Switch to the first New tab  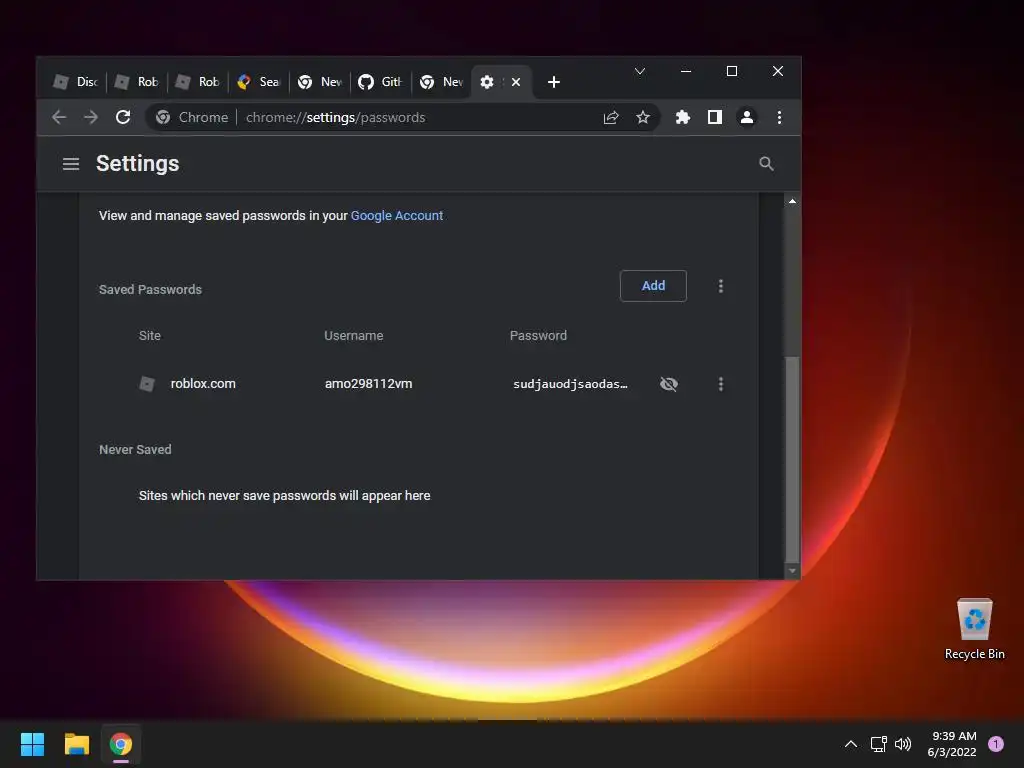coord(320,82)
